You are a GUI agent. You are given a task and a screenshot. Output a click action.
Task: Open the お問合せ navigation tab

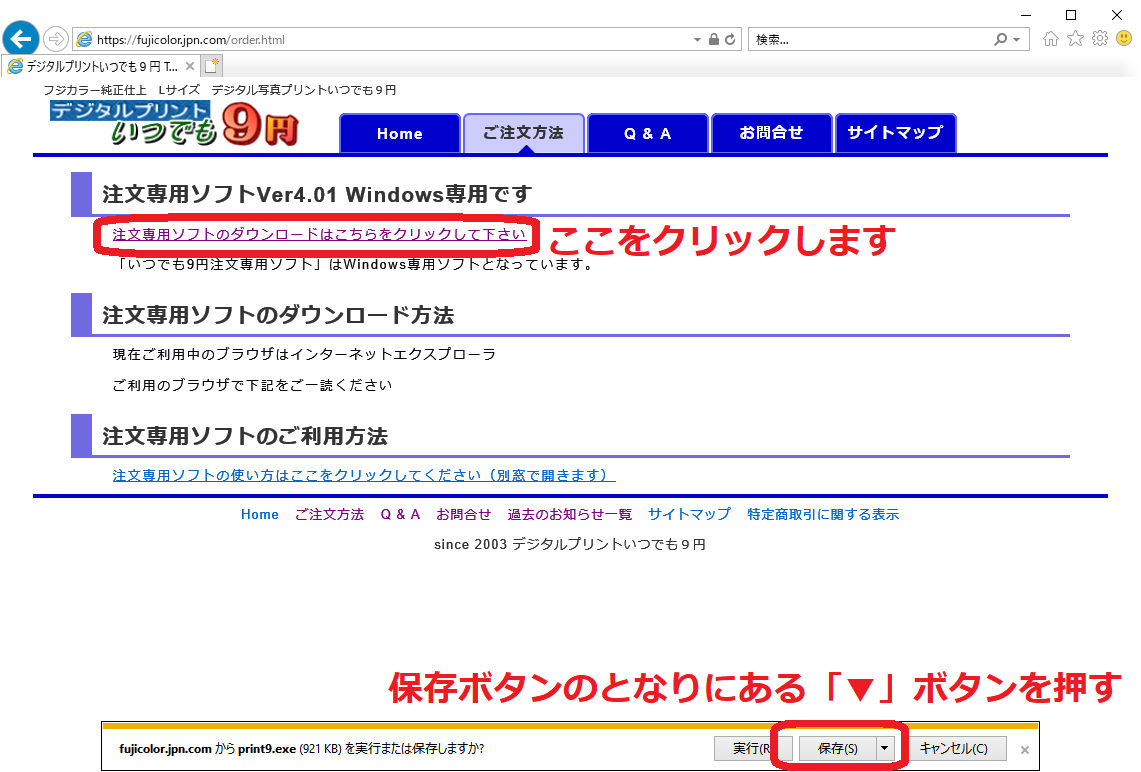click(771, 133)
